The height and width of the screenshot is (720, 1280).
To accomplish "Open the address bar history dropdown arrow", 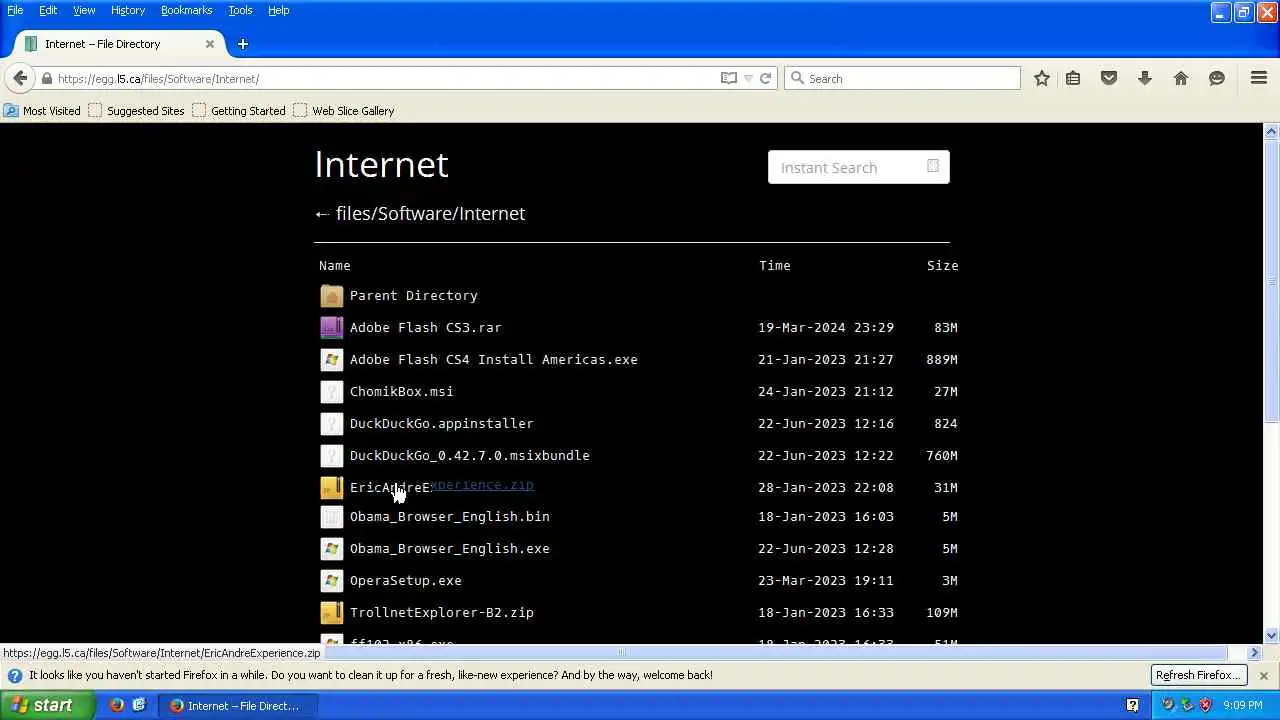I will (x=748, y=78).
